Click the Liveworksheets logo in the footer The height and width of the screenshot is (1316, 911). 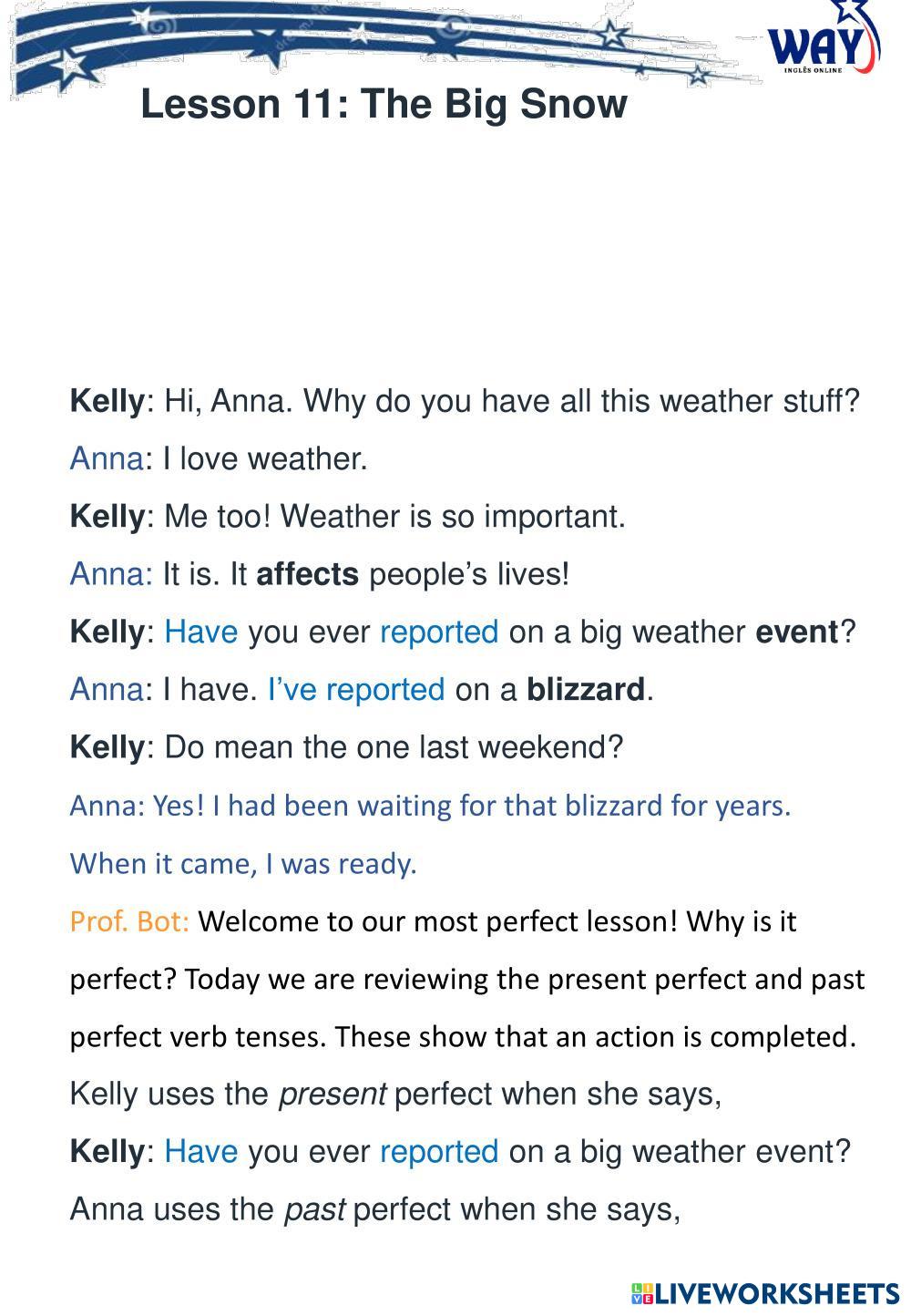[x=764, y=1293]
